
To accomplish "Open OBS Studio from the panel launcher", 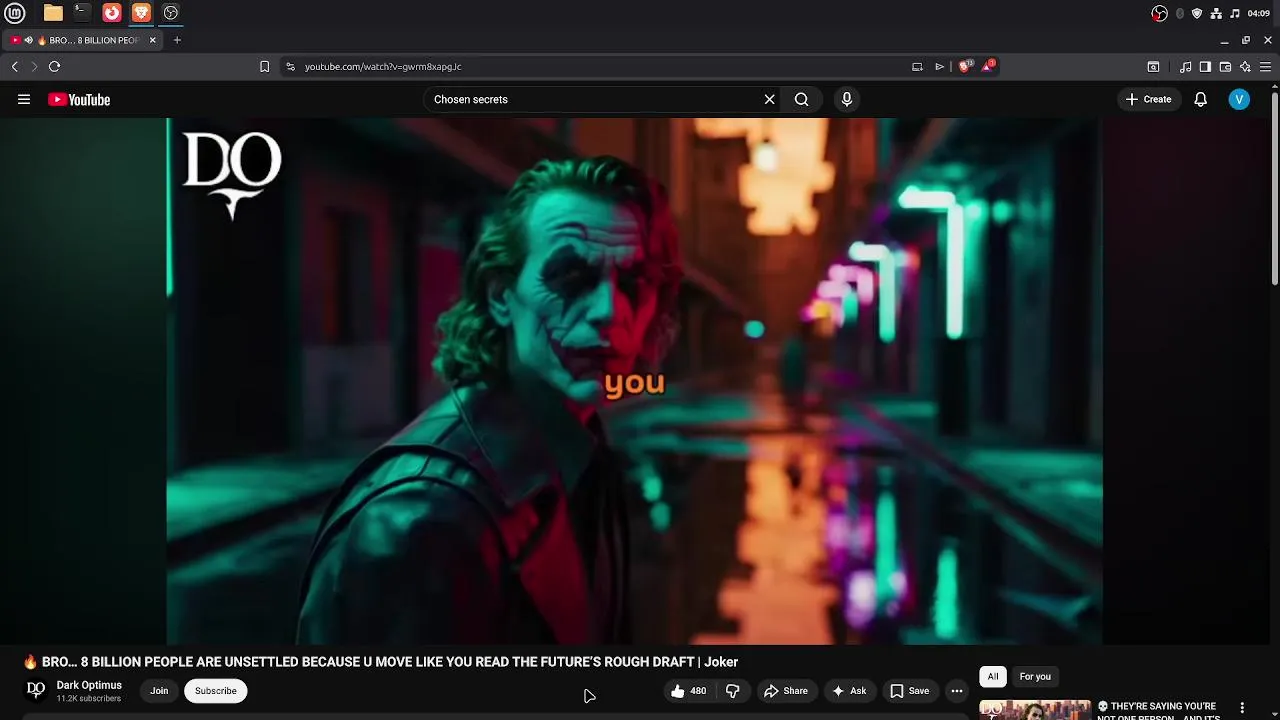I will pos(171,13).
